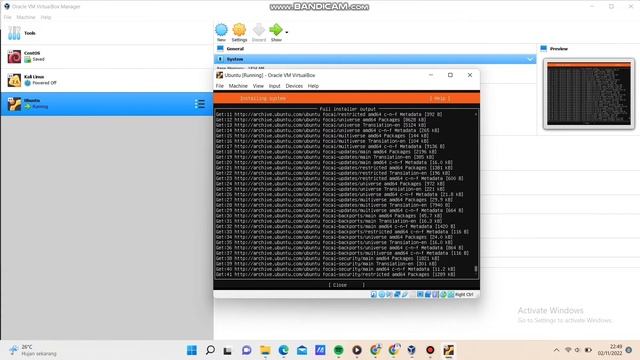Open weather widget showing 26°C
The height and width of the screenshot is (360, 640).
[33, 350]
